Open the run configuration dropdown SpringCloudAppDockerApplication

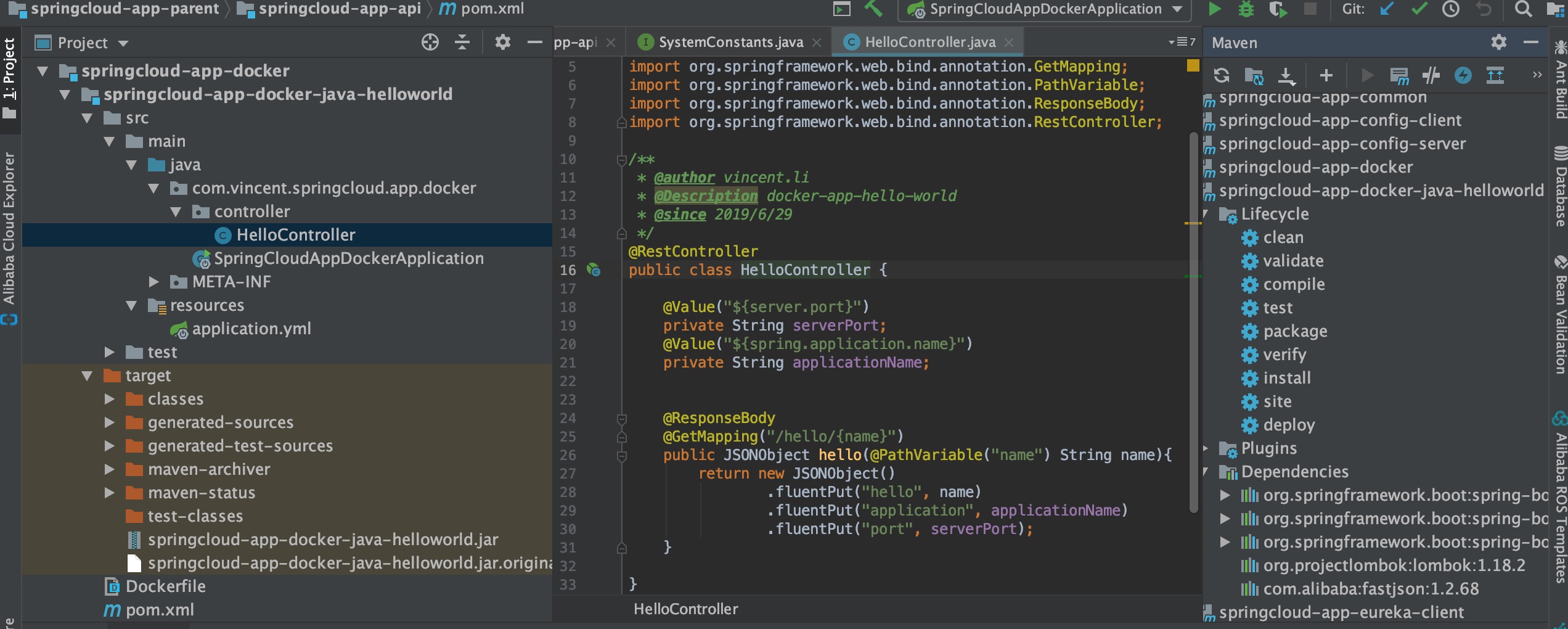(1045, 9)
